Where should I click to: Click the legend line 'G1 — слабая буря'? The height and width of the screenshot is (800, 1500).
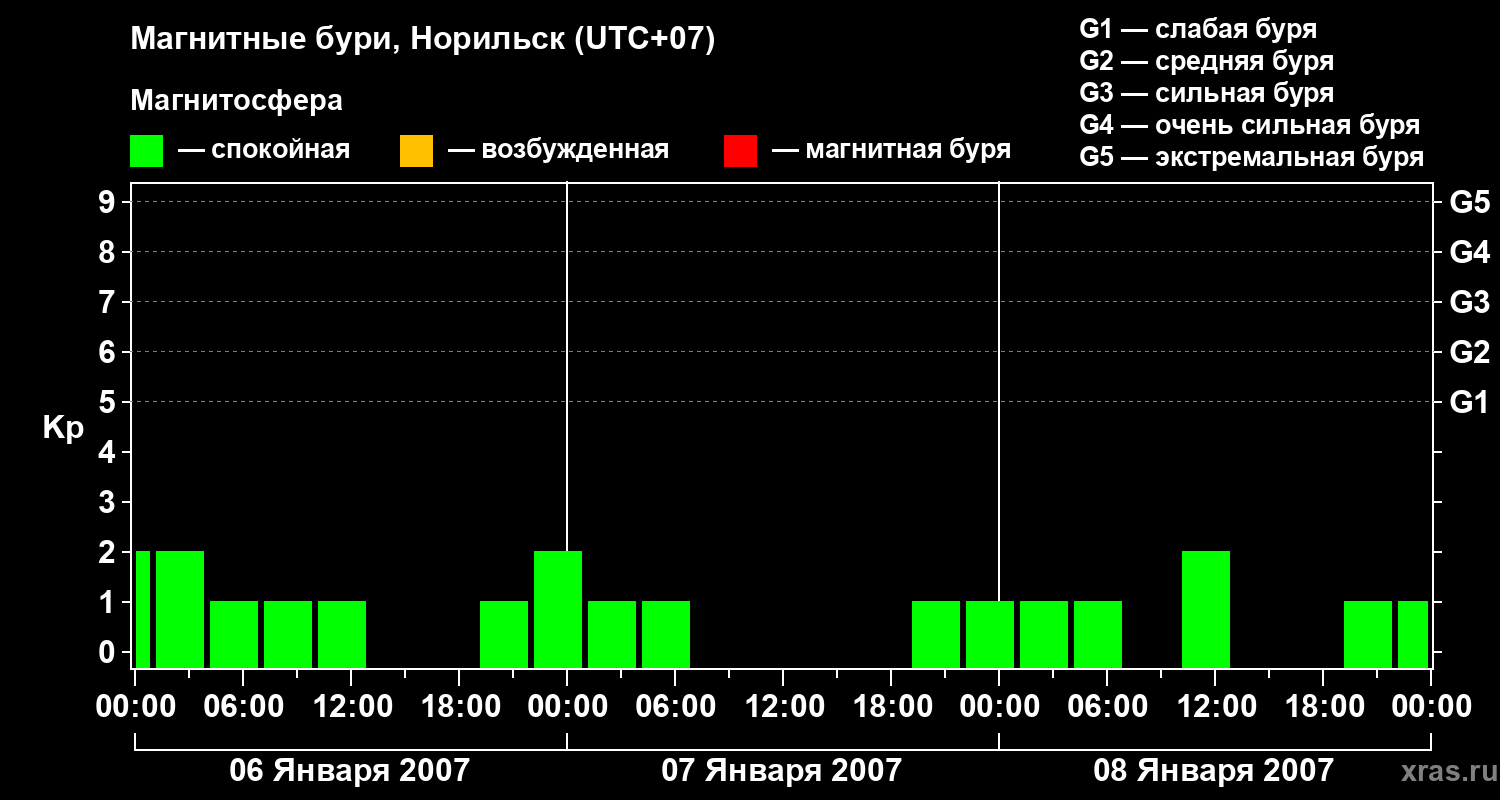point(1198,28)
